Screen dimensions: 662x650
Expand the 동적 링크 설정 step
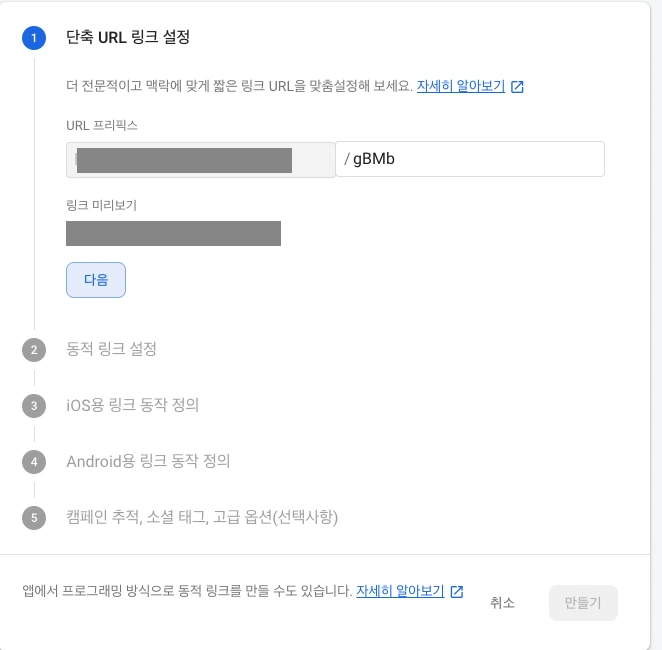point(111,349)
